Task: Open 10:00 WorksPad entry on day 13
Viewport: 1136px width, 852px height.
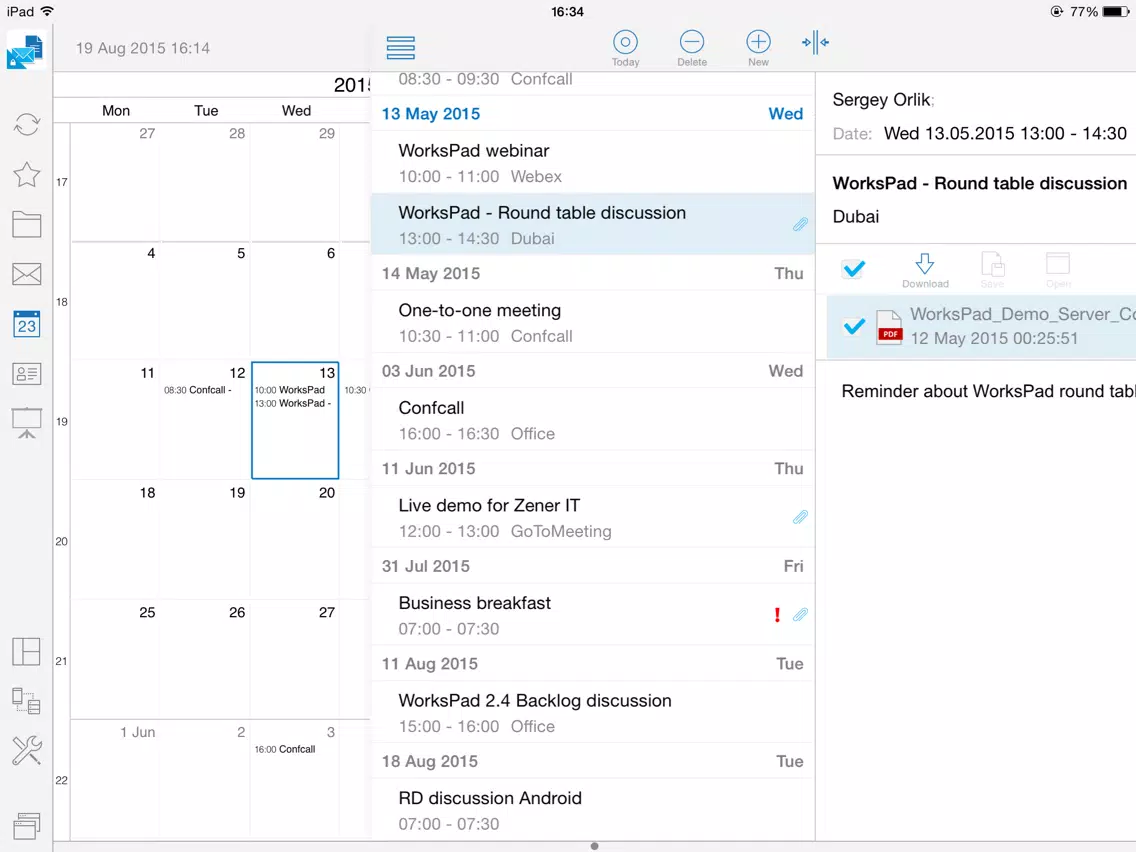Action: click(290, 390)
